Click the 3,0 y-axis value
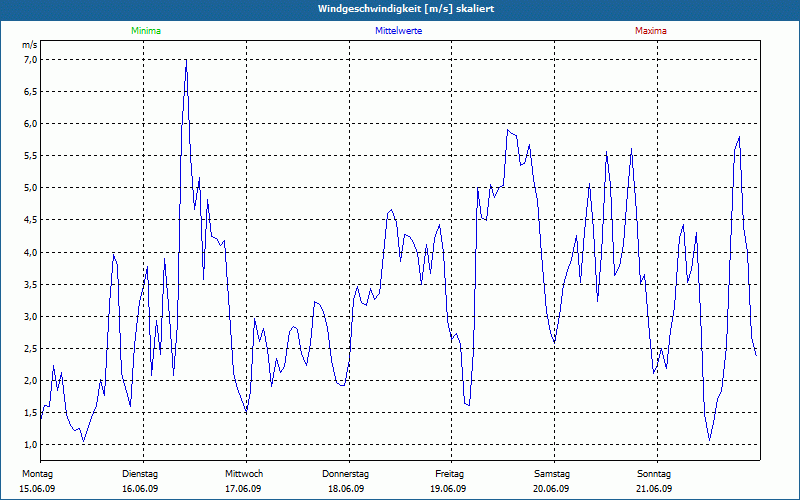Image resolution: width=800 pixels, height=500 pixels. point(31,317)
